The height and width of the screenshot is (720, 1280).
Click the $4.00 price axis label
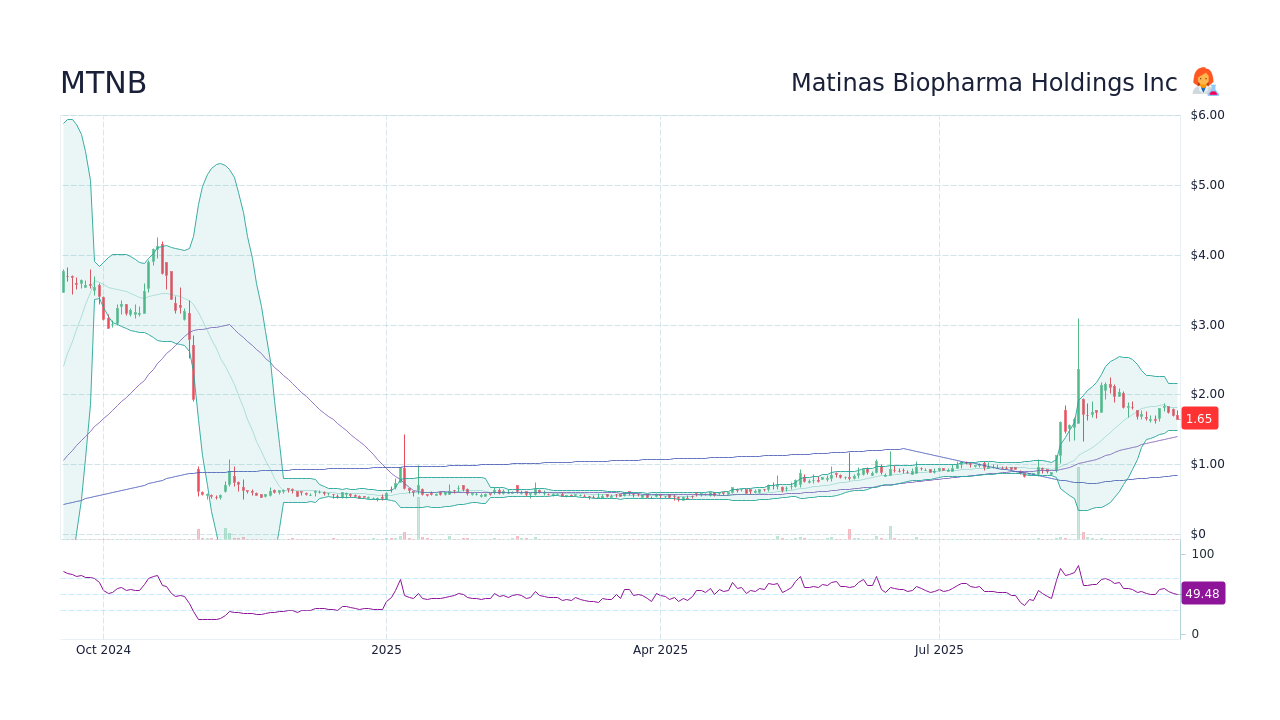click(x=1207, y=255)
